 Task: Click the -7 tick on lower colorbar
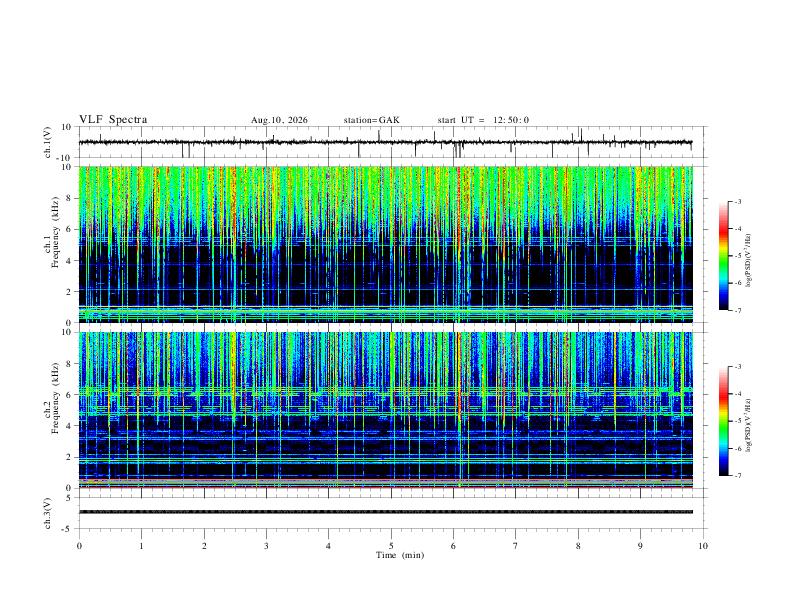(x=738, y=475)
